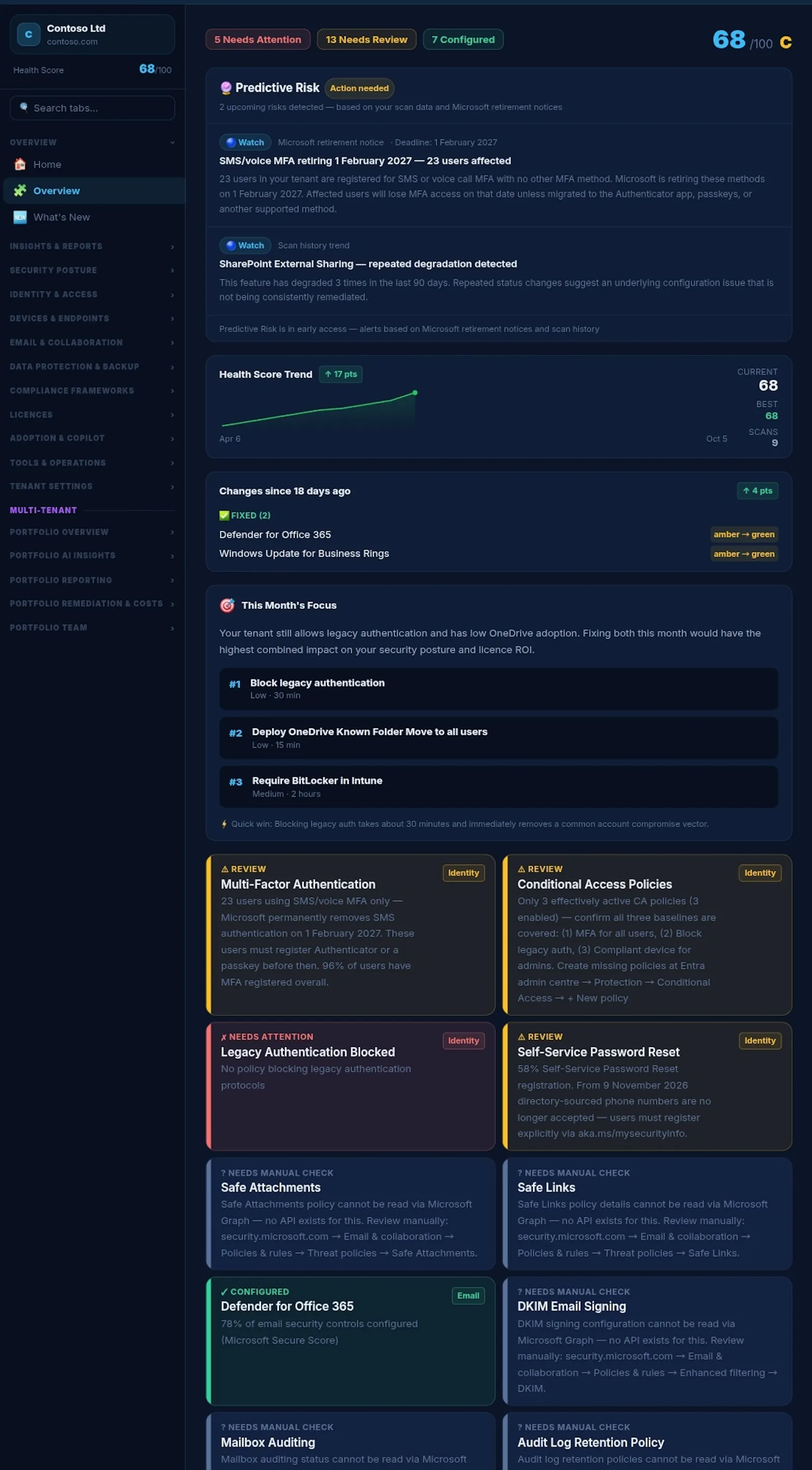
Task: Expand the Adoption & Copilot section
Action: (92, 438)
